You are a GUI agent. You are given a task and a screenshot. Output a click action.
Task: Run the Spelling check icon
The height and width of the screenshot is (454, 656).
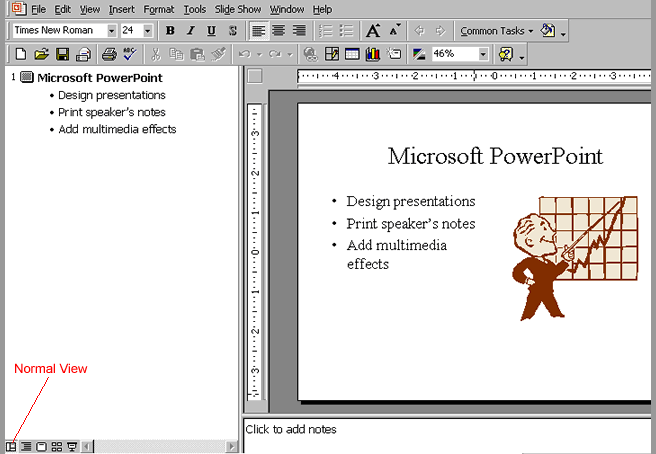click(x=128, y=54)
